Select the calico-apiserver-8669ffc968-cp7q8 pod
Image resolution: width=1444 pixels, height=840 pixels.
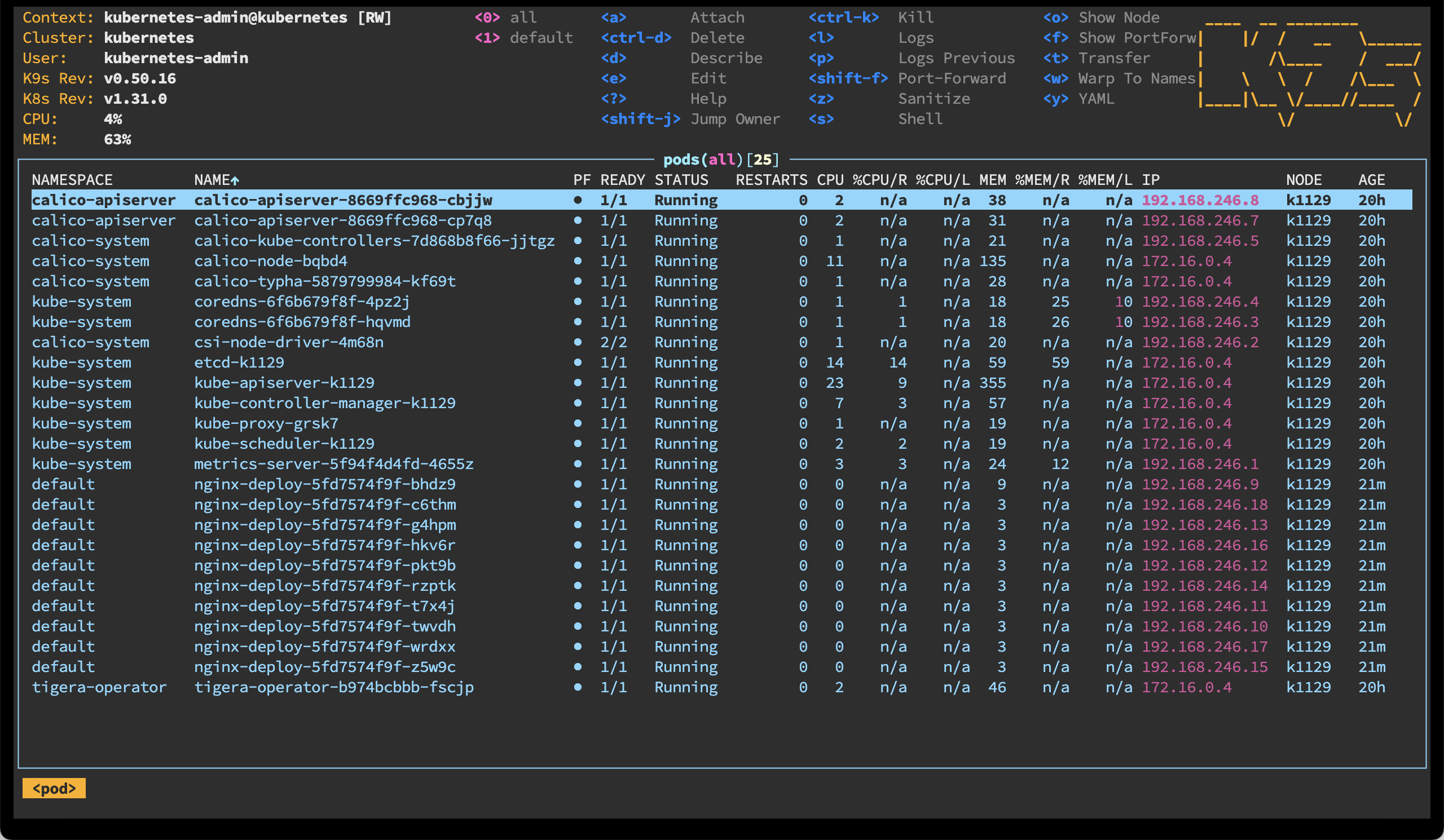coord(342,220)
